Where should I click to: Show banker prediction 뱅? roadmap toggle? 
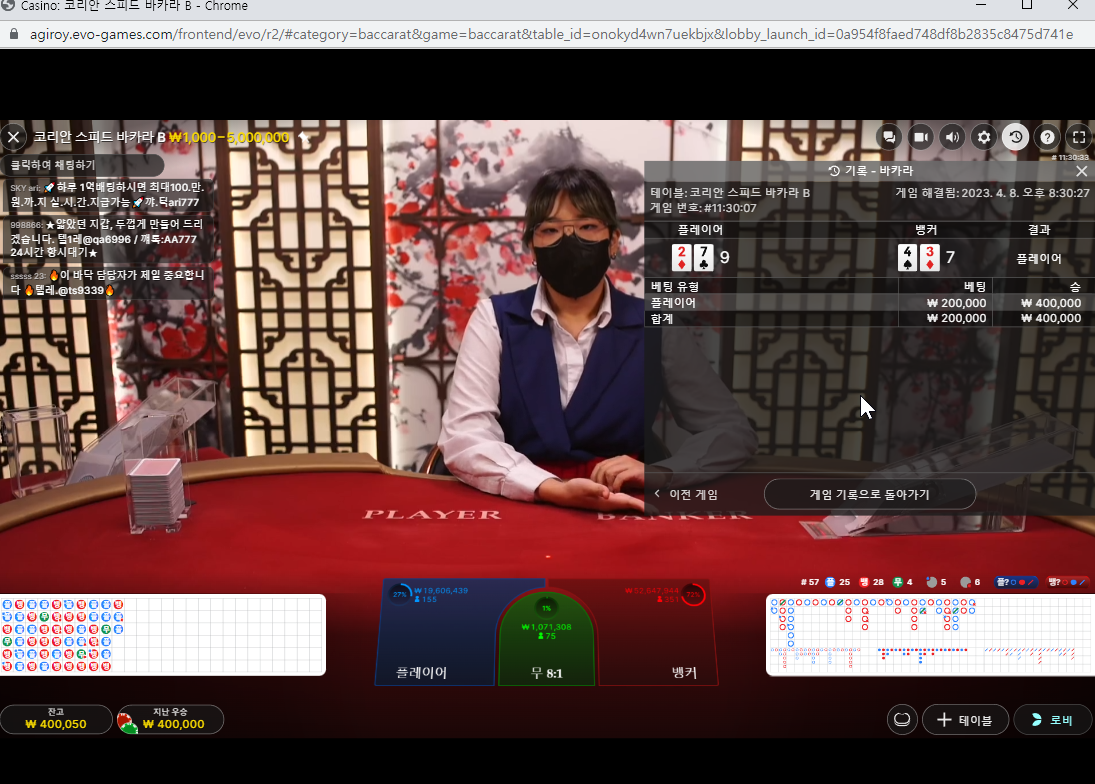[x=1068, y=582]
